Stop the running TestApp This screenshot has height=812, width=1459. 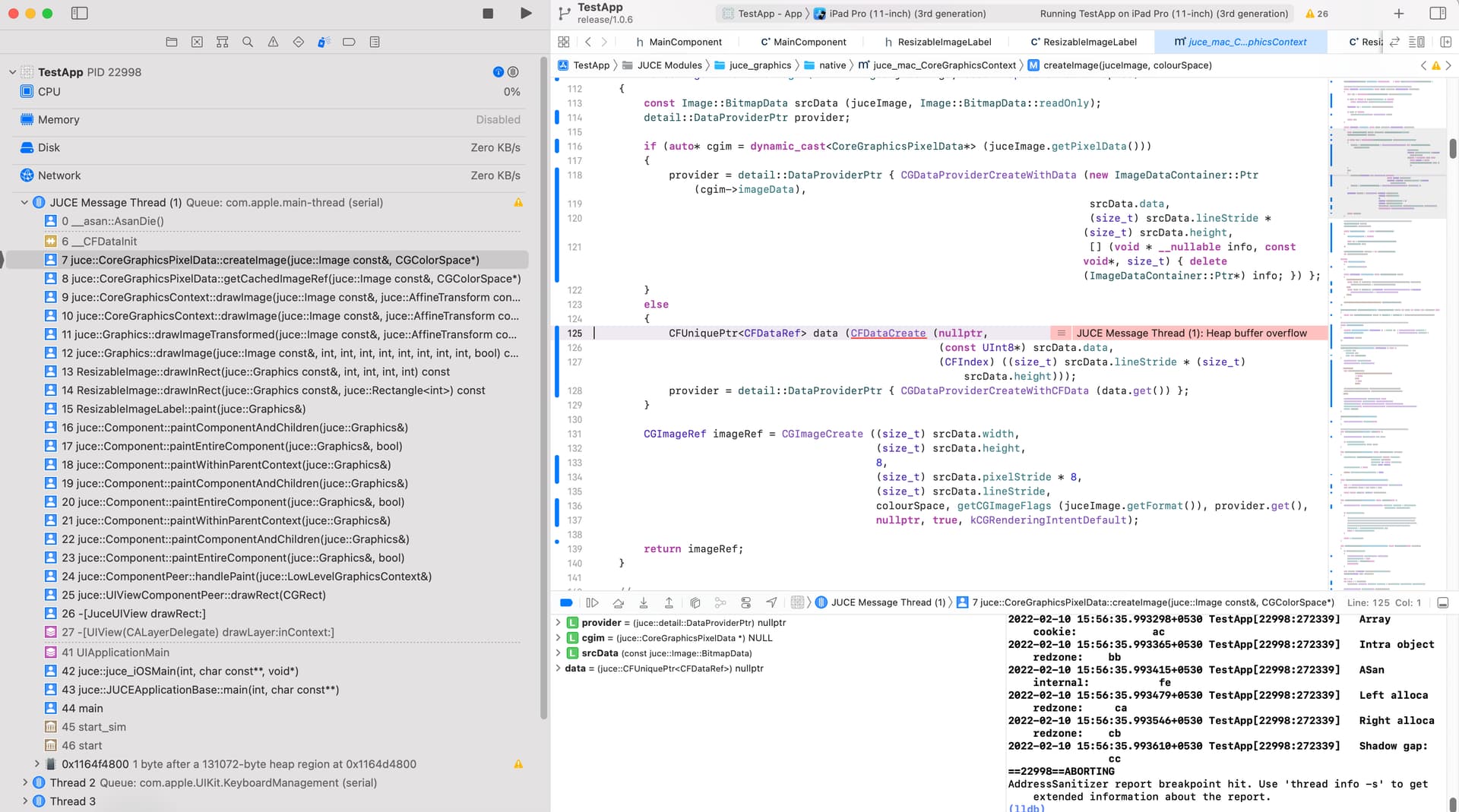488,14
